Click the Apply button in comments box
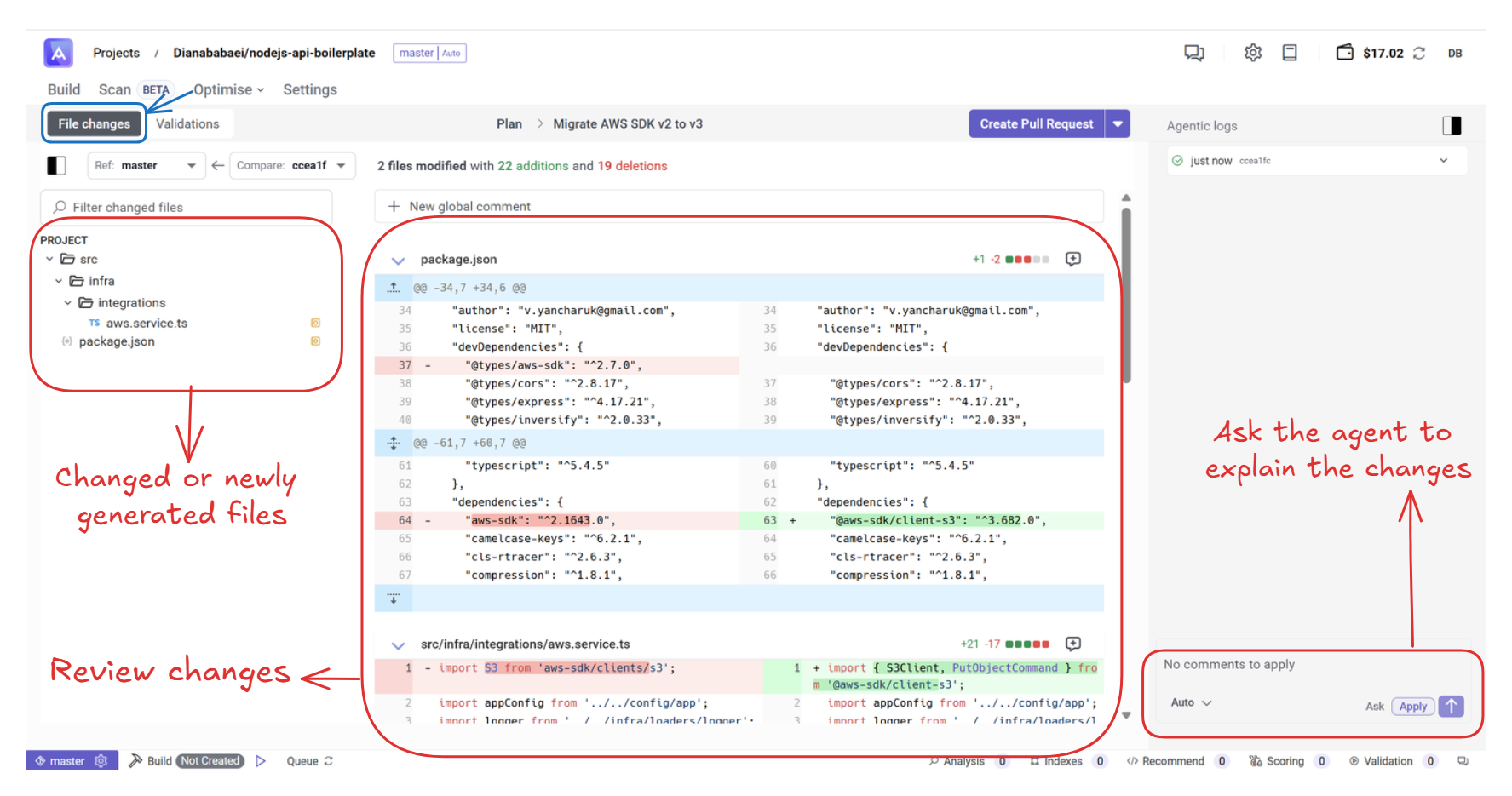The width and height of the screenshot is (1512, 796). pos(1412,706)
